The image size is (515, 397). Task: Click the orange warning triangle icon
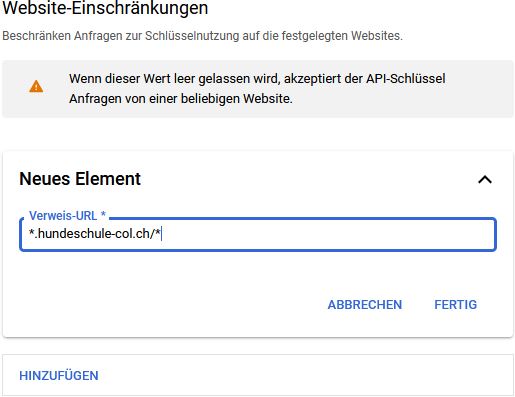pos(36,87)
